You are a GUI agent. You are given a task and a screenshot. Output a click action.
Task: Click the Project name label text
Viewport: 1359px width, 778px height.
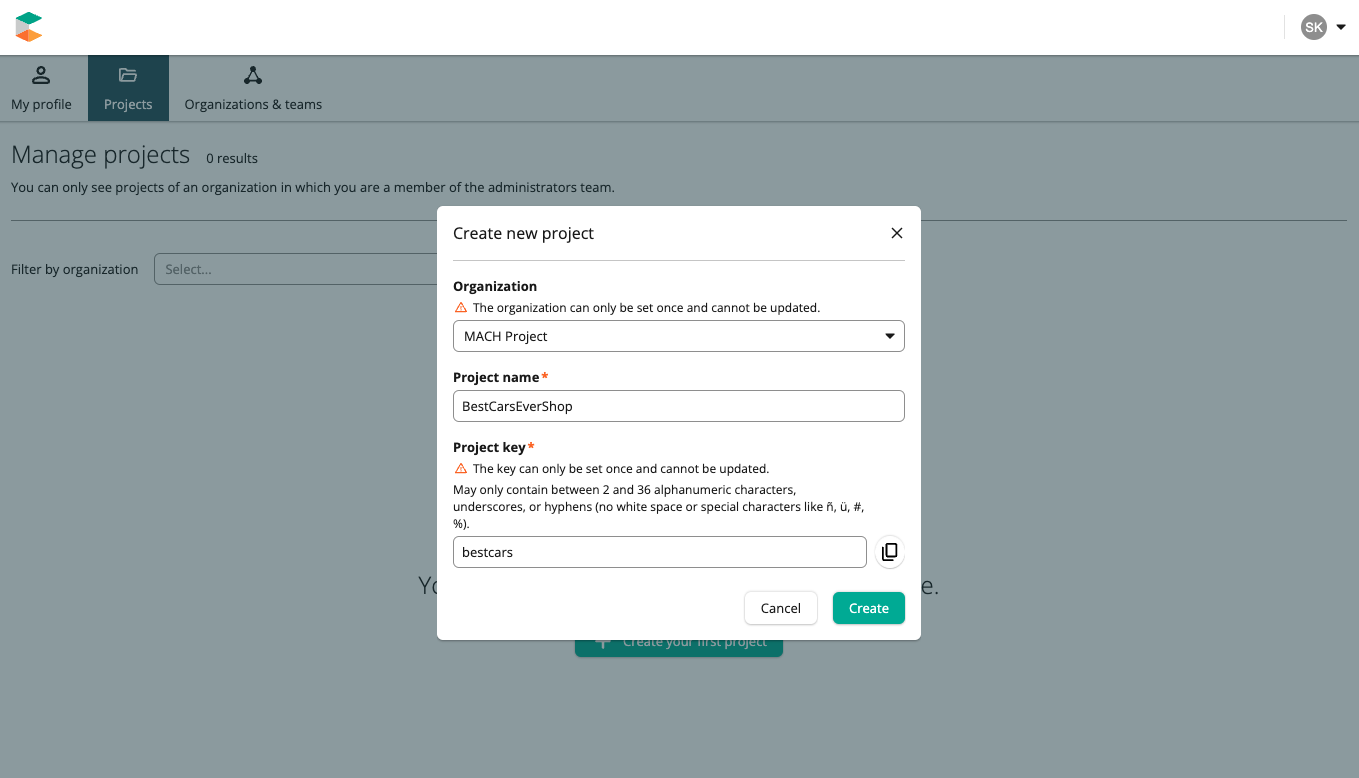click(x=495, y=377)
